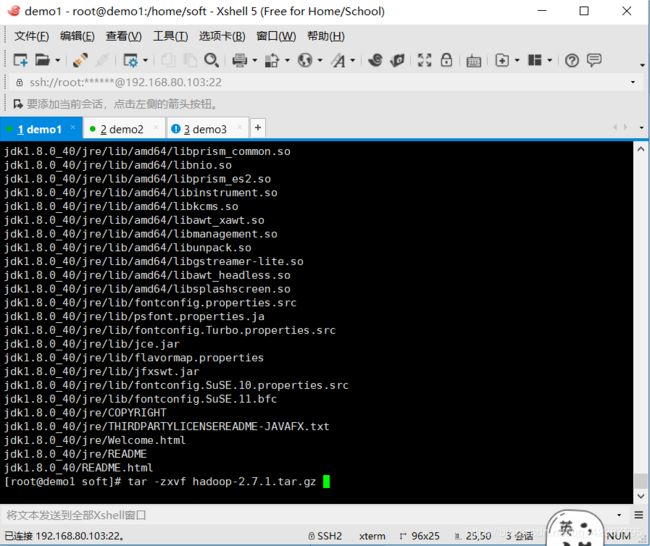Expand the compose bar dropdown arrow
Viewport: 650px width, 546px height.
[x=619, y=515]
